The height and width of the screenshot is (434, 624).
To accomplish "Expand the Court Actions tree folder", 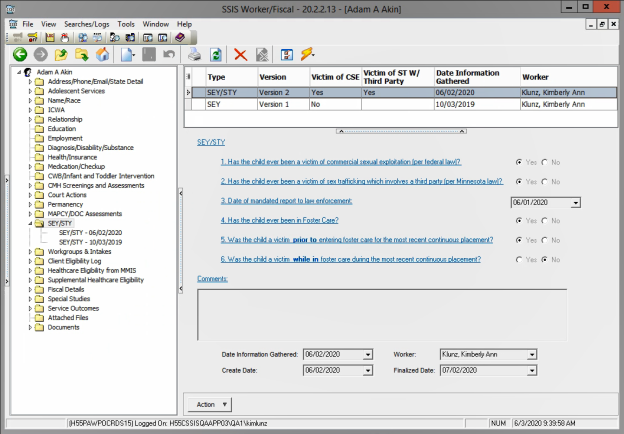I will click(x=30, y=195).
